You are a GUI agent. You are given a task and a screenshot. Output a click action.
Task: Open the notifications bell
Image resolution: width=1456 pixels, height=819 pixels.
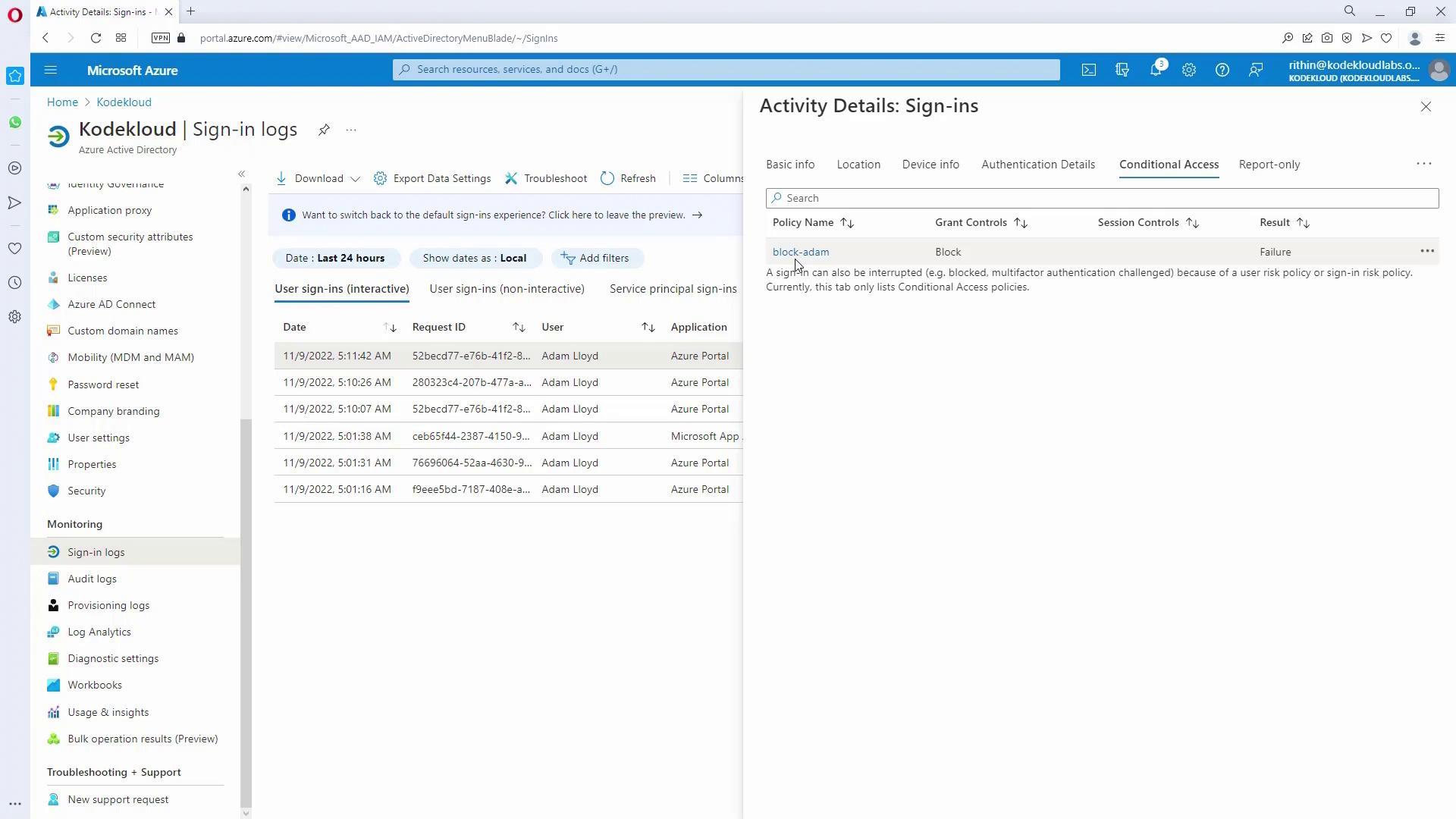point(1155,70)
